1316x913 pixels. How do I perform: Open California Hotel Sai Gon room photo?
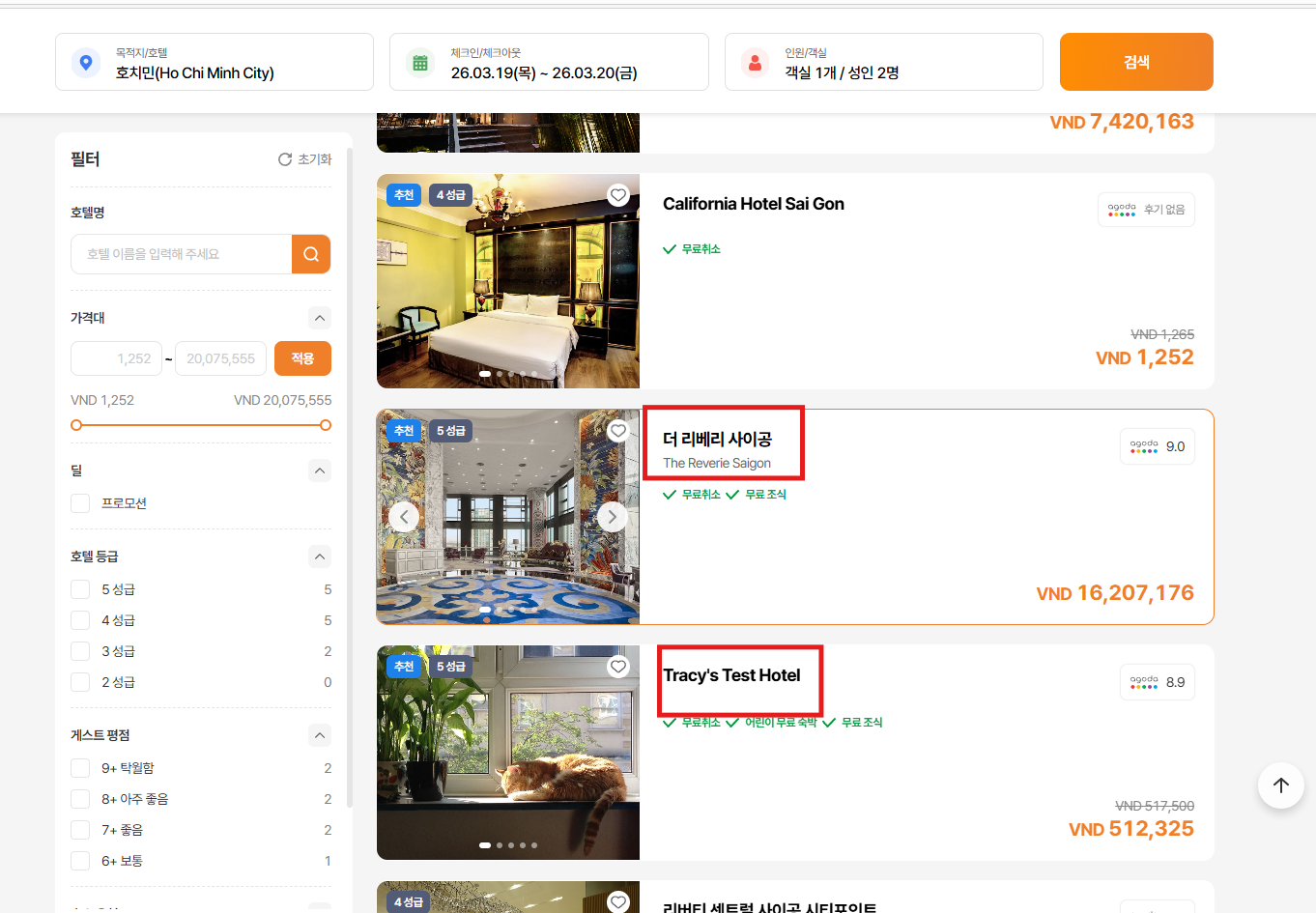click(x=508, y=281)
